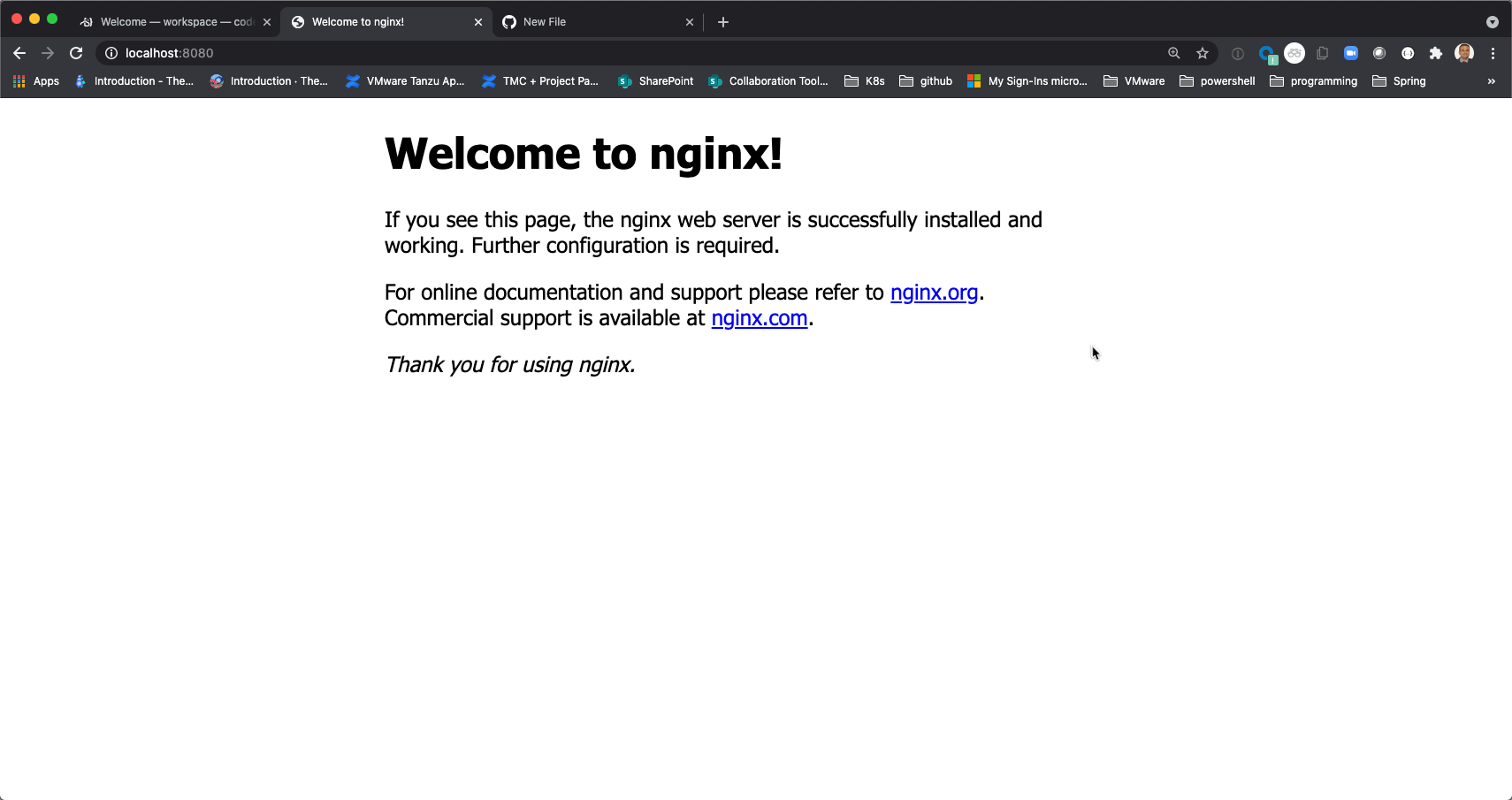Open My Sign-Ins micro... bookmark
This screenshot has height=800, width=1512.
tap(1027, 81)
